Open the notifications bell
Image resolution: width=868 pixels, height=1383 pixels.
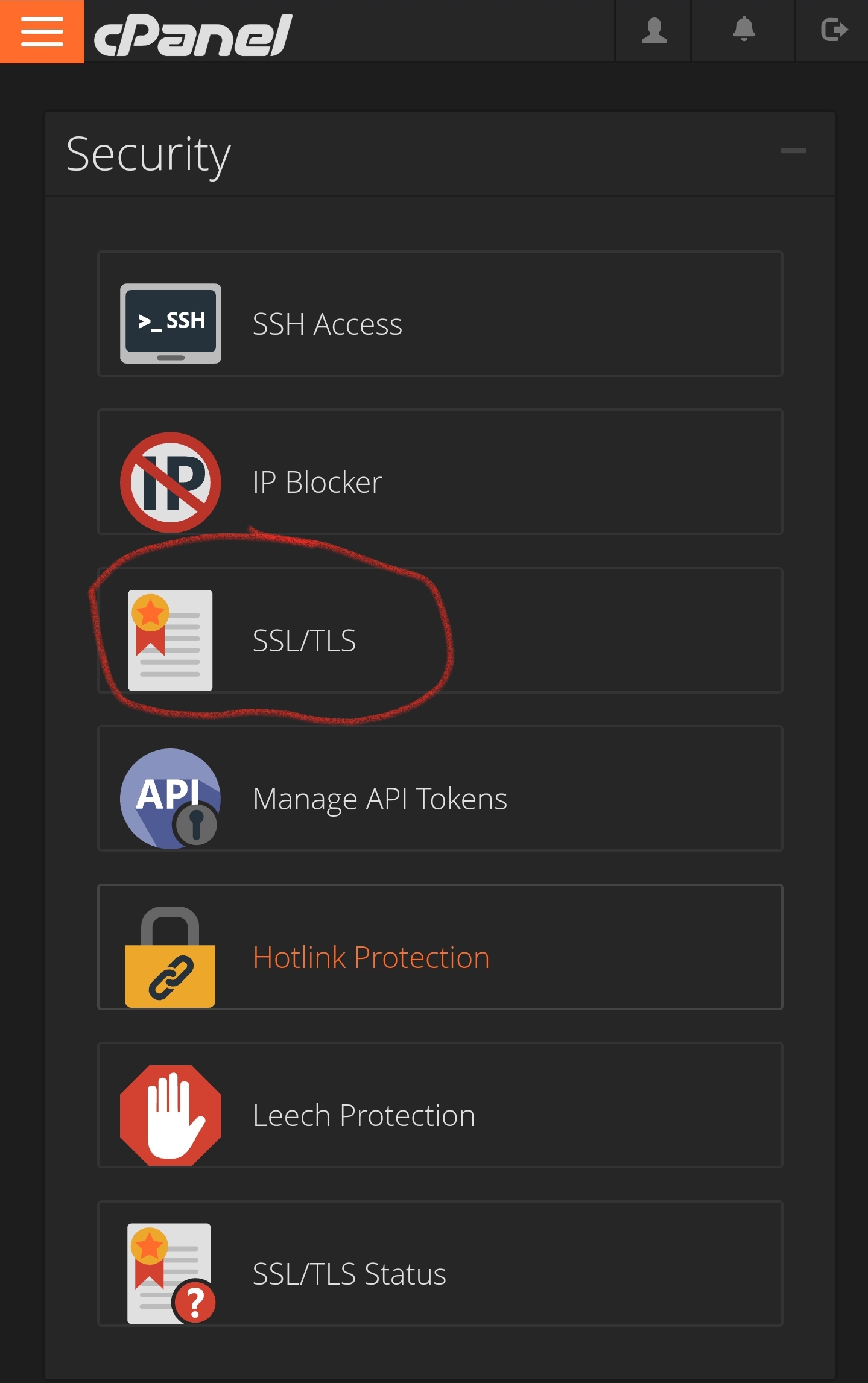744,30
